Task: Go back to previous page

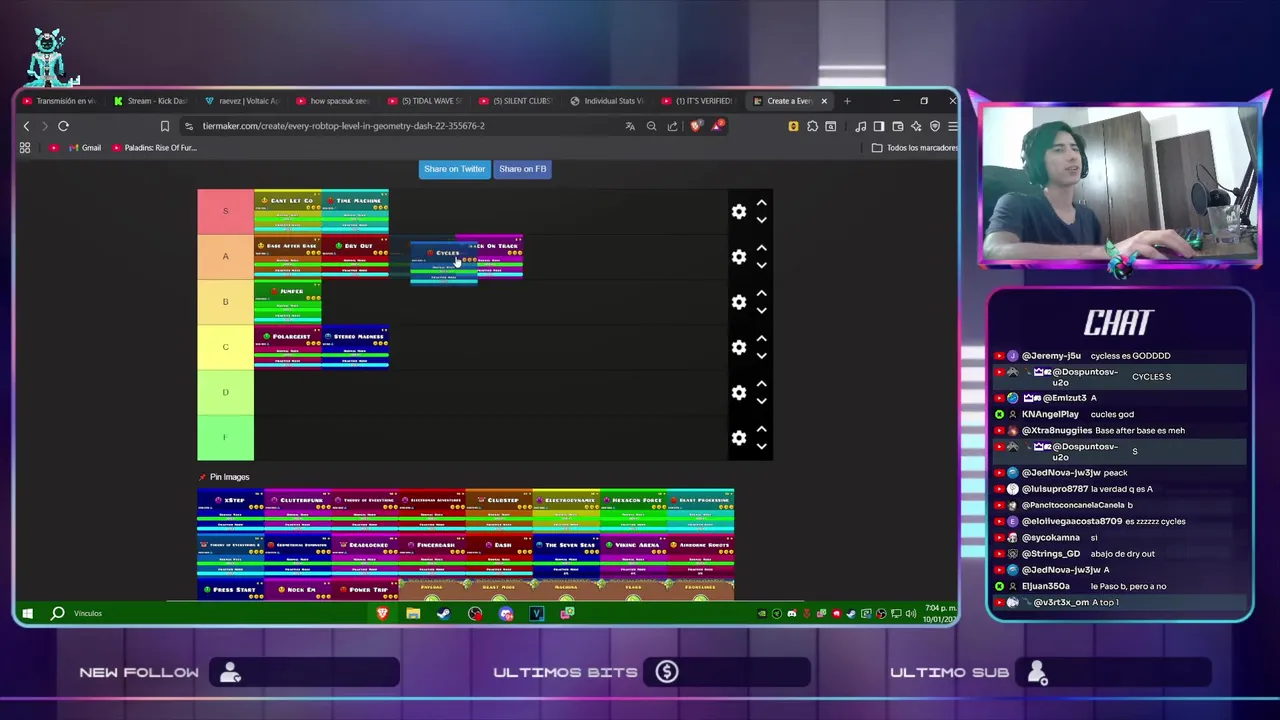Action: point(27,126)
